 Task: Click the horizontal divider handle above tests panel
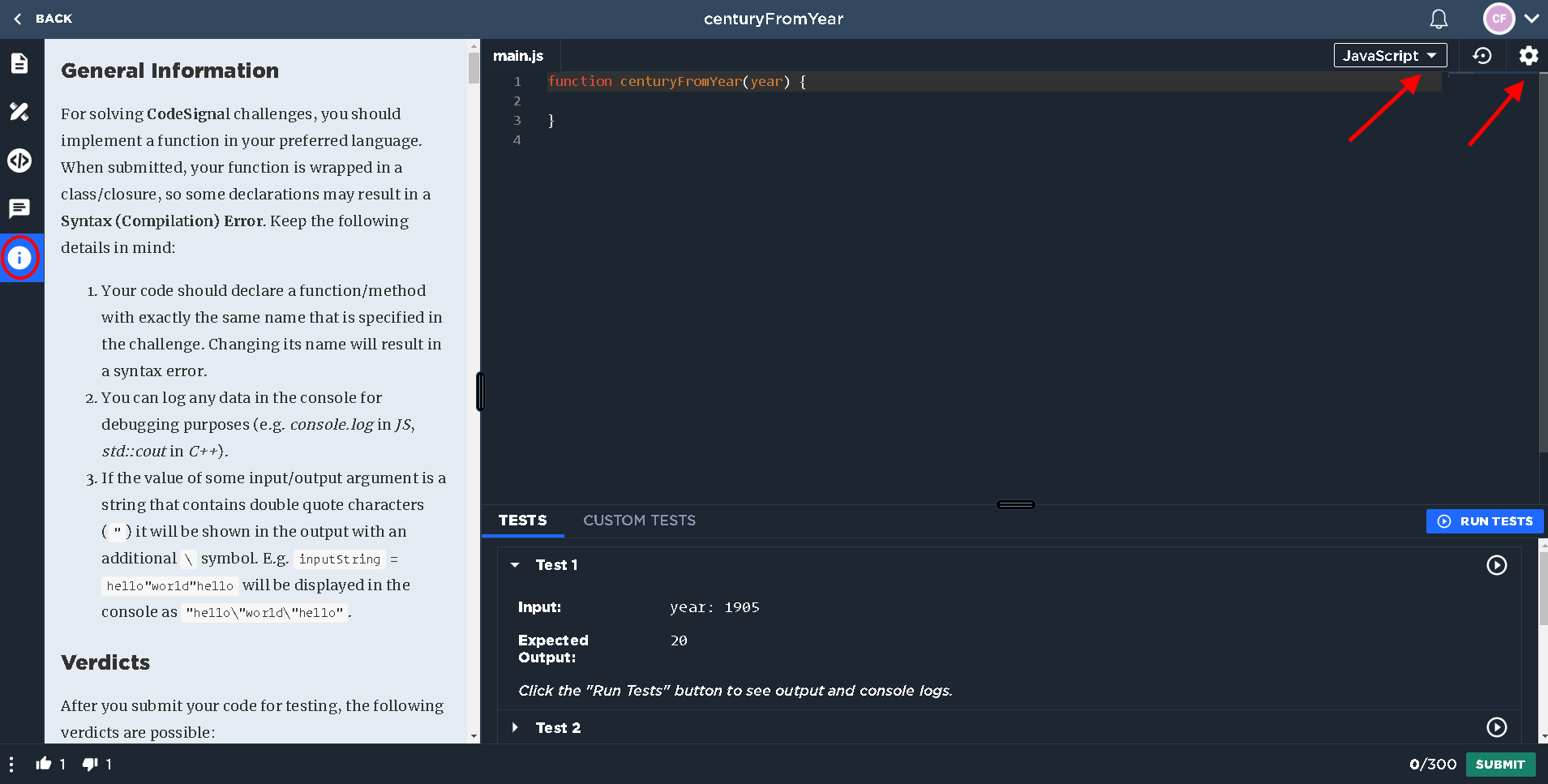(x=1015, y=504)
